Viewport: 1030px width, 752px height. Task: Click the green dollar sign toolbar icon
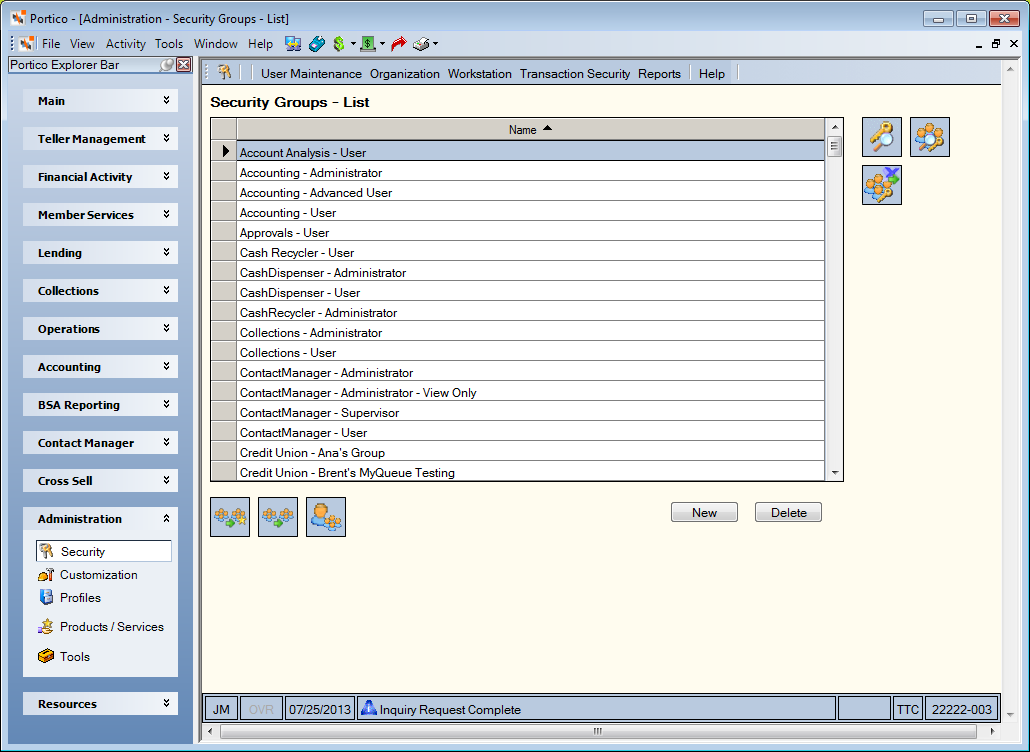339,44
